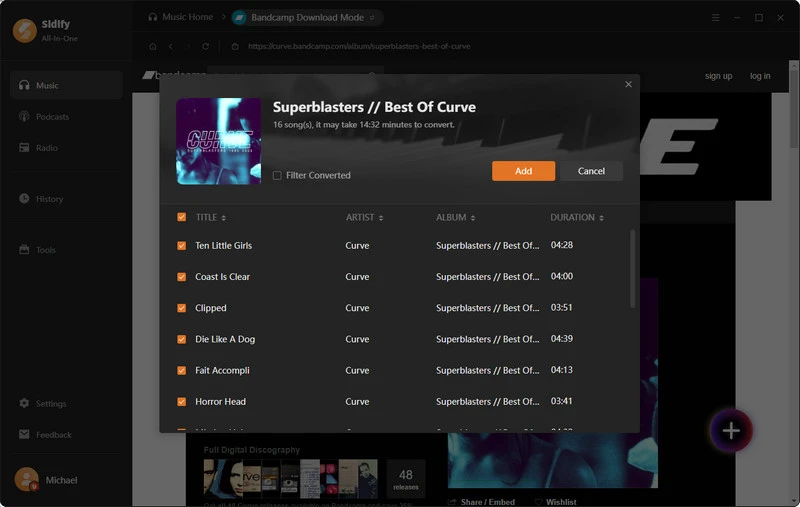Viewport: 800px width, 507px height.
Task: Click the Die Like A Dog title
Action: coord(225,339)
